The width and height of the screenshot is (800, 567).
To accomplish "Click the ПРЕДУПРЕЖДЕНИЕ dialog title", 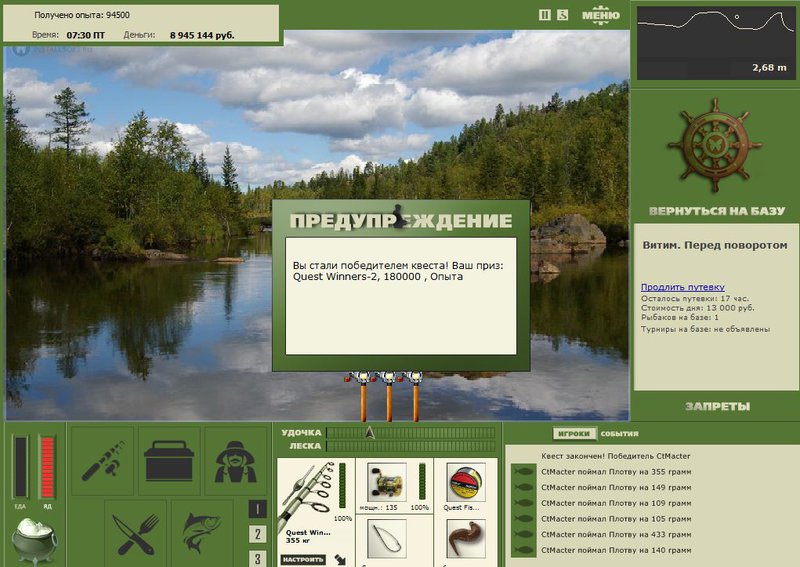I will 401,220.
